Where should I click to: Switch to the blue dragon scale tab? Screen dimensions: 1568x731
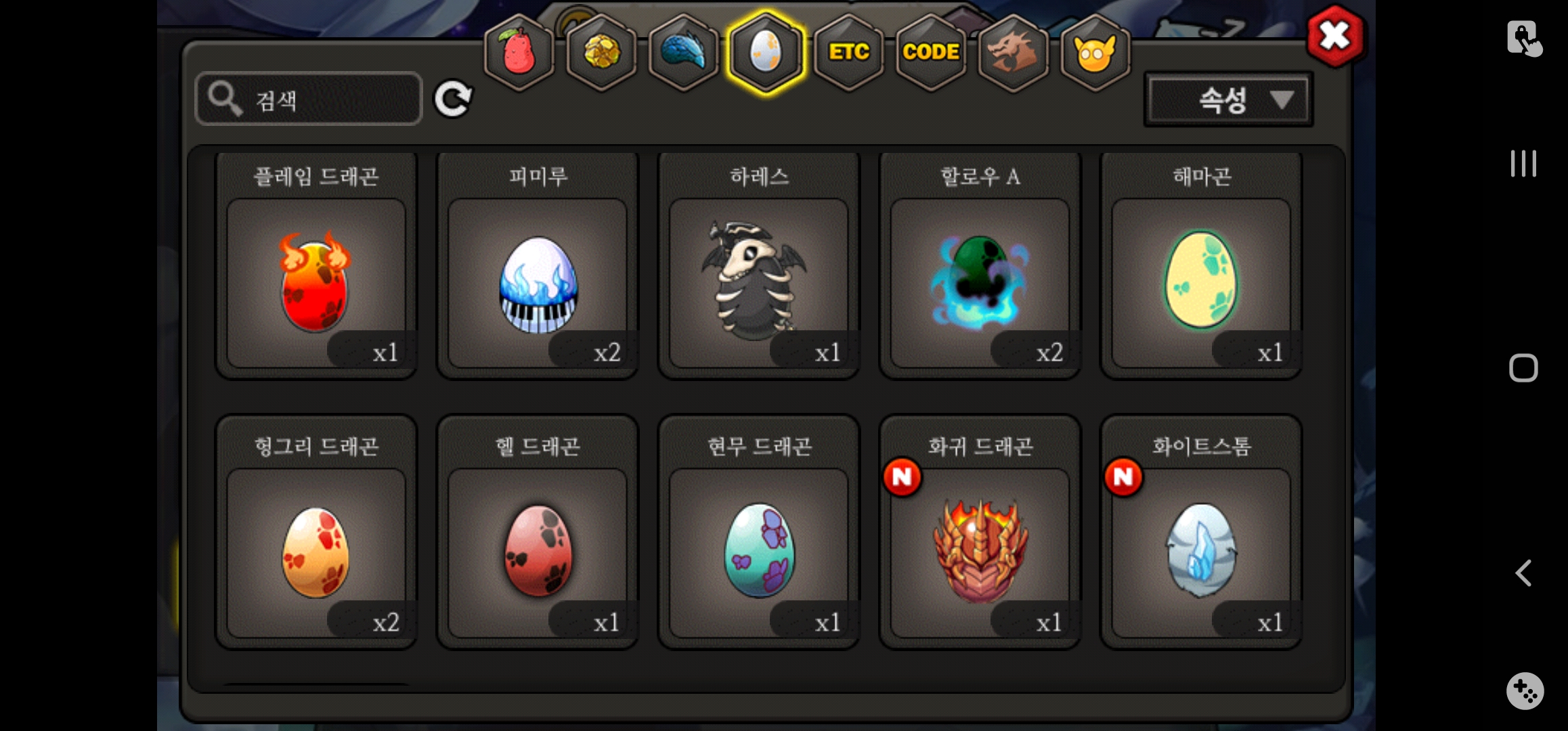tap(684, 51)
